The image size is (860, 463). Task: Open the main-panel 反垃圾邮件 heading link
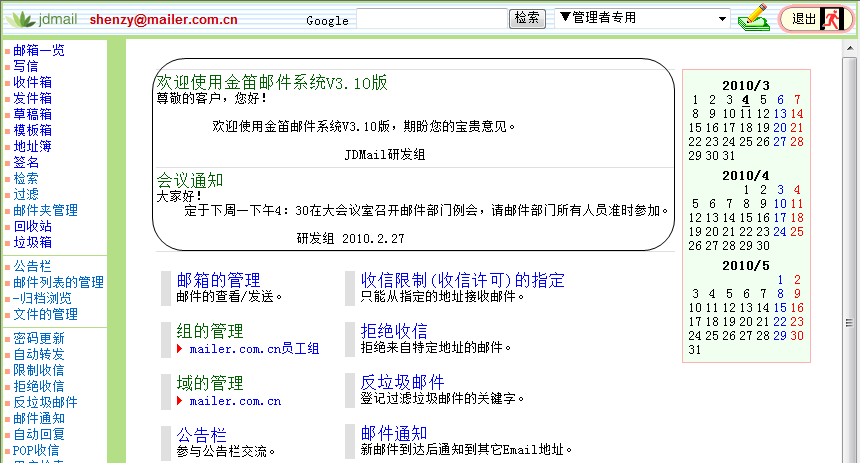point(402,382)
